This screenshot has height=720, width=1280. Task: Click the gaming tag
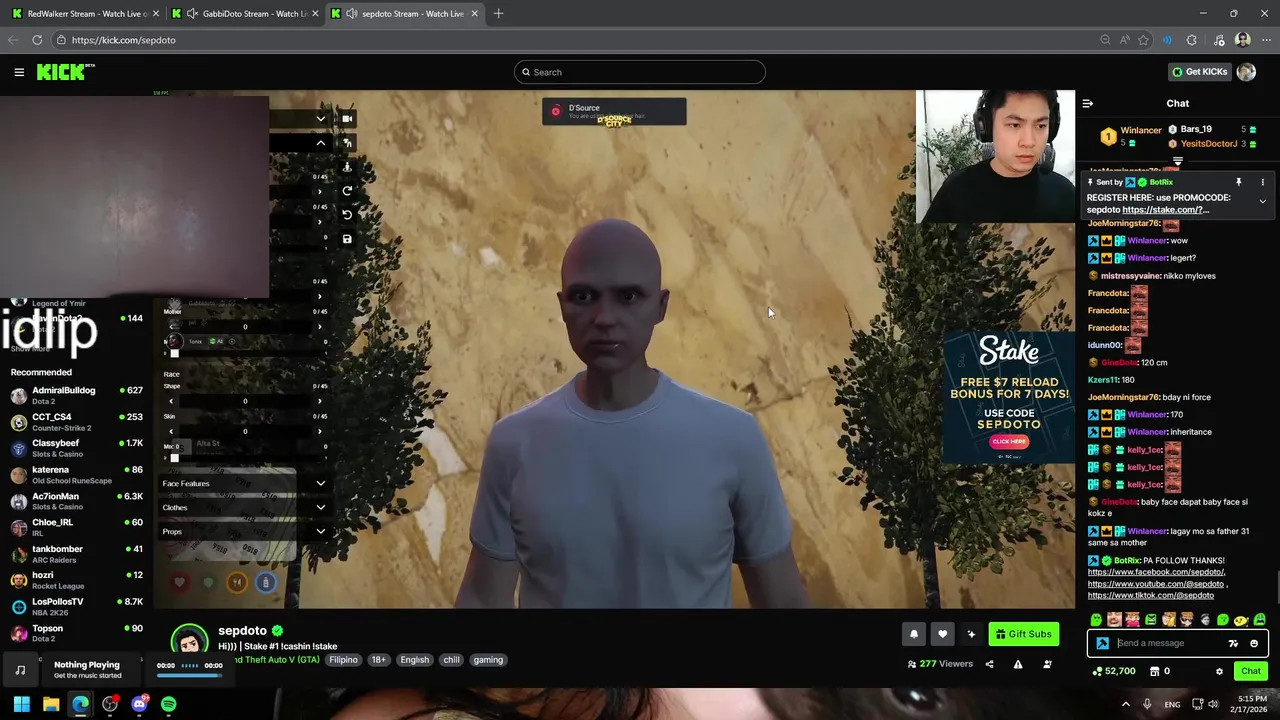[488, 660]
